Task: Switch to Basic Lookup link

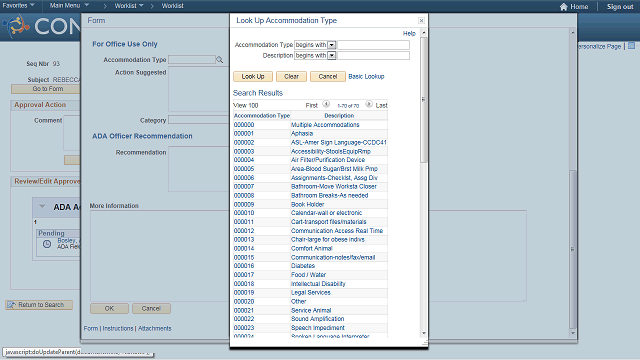Action: coord(366,76)
